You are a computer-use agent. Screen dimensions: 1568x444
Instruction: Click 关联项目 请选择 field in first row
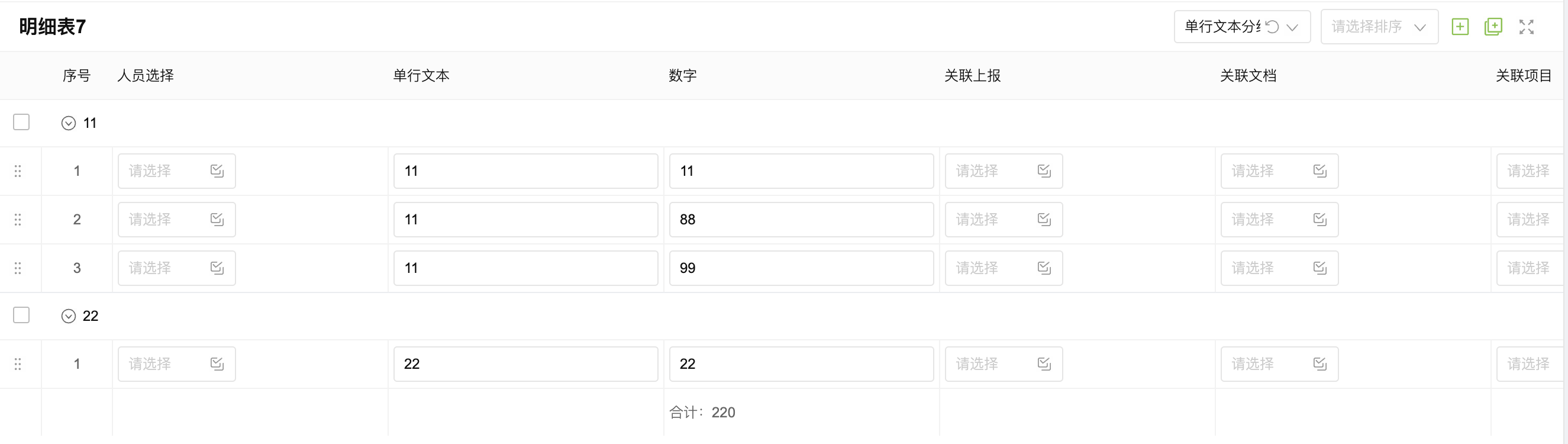click(x=1530, y=171)
